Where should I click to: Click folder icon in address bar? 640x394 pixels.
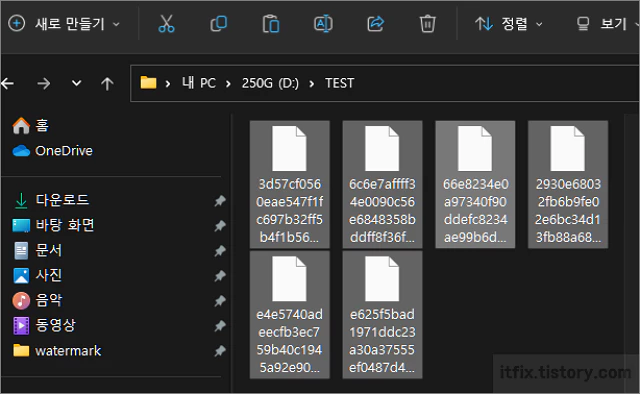pos(148,83)
